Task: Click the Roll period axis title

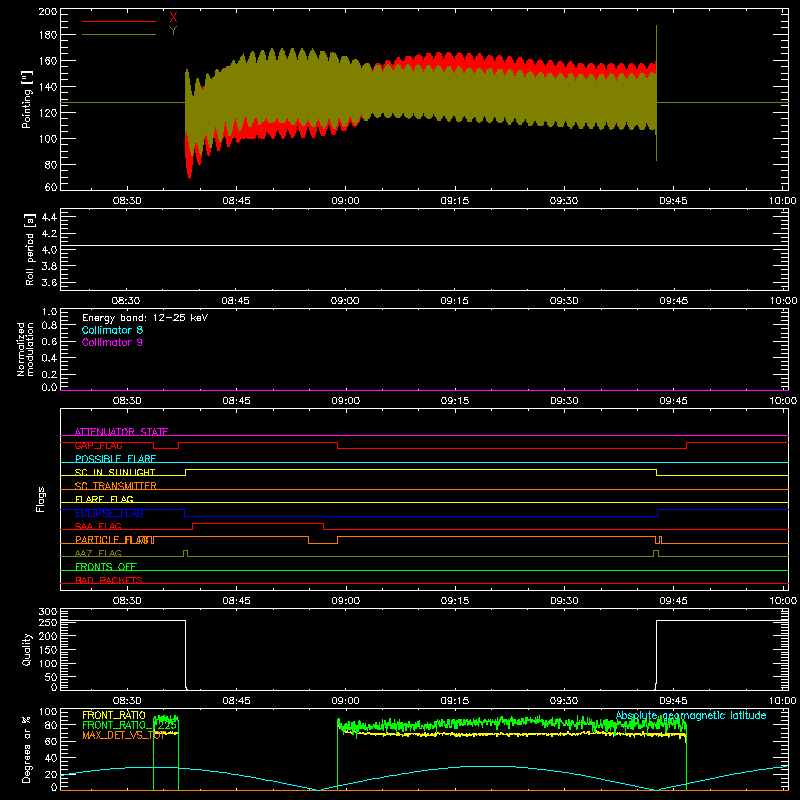Action: click(x=30, y=249)
